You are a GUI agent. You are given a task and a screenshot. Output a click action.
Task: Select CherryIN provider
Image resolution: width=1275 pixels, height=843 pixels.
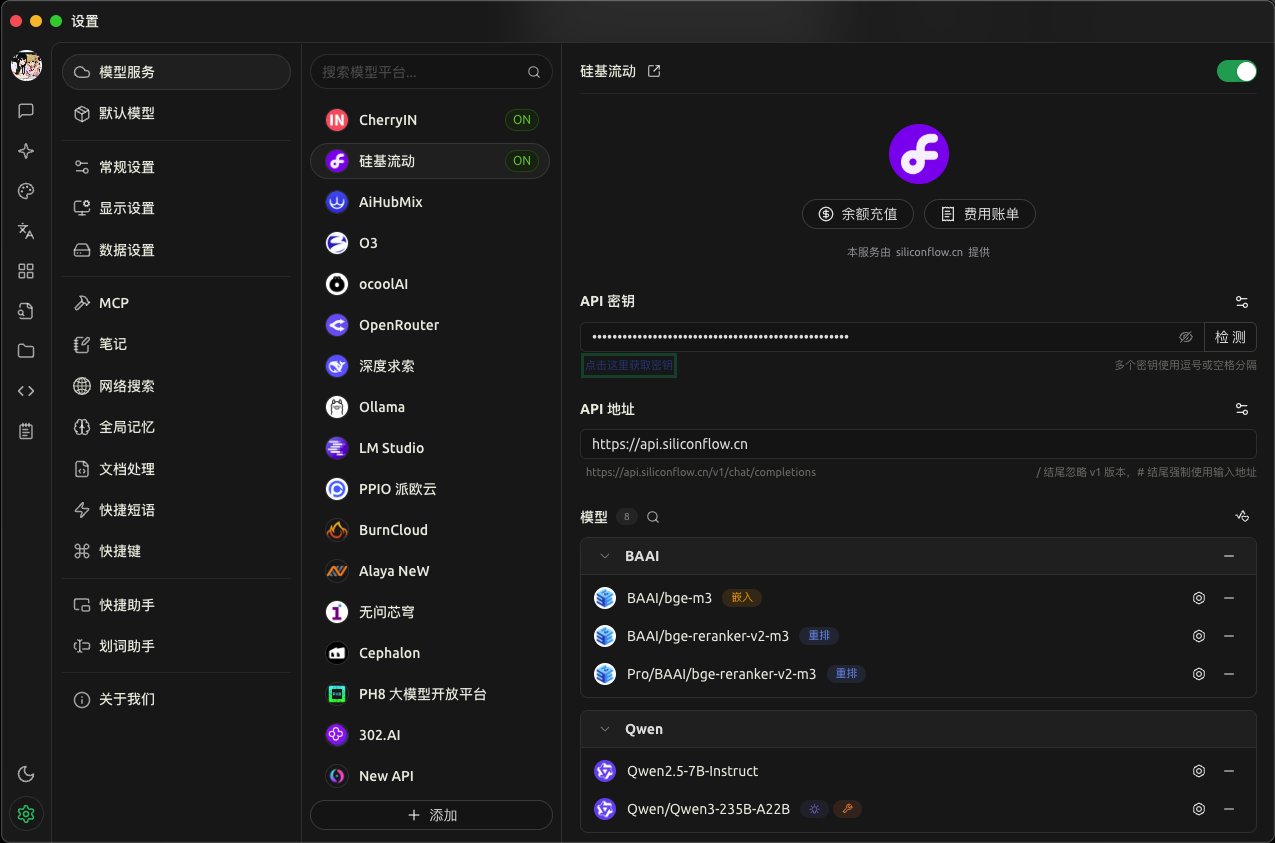point(430,120)
